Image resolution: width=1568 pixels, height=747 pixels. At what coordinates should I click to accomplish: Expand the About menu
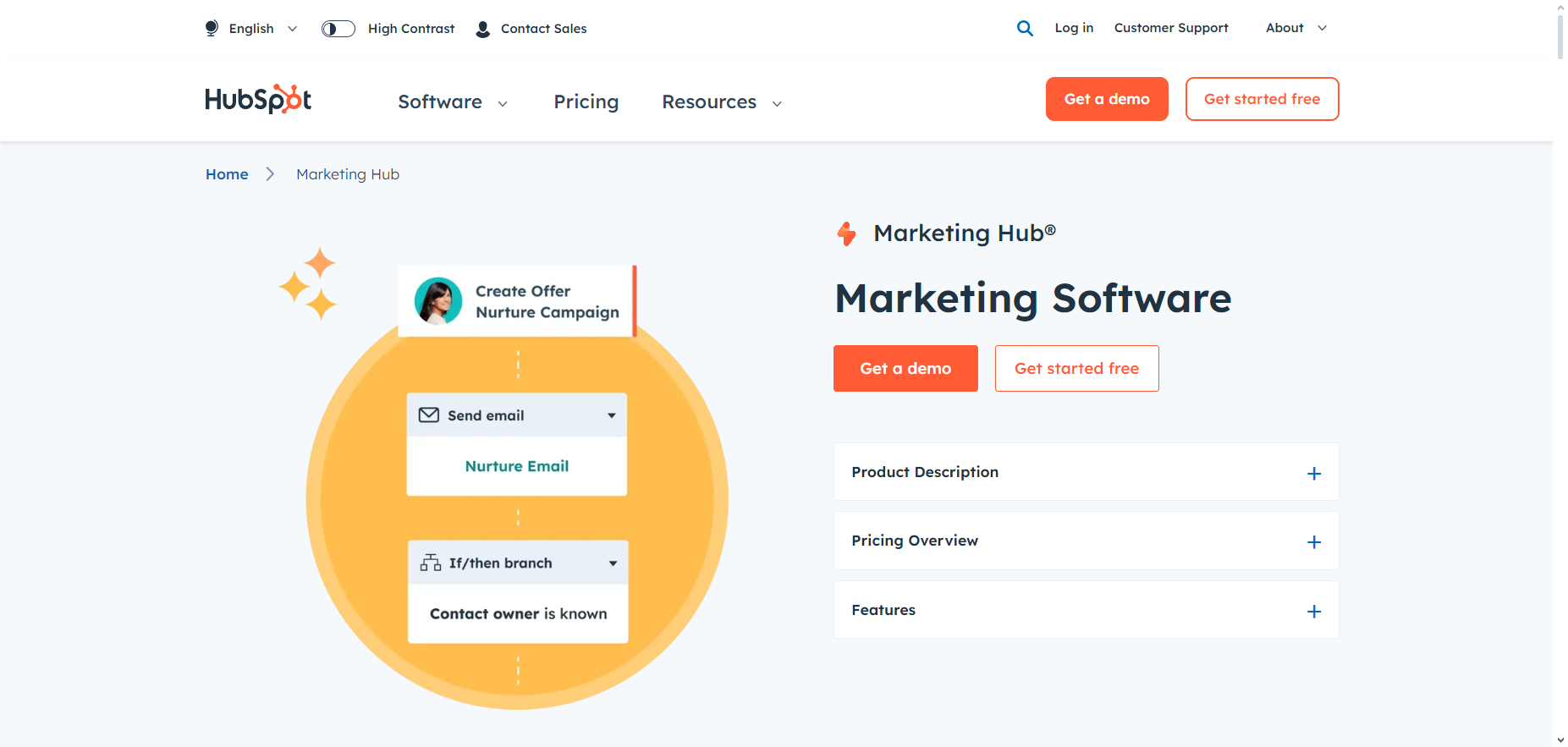click(x=1296, y=28)
